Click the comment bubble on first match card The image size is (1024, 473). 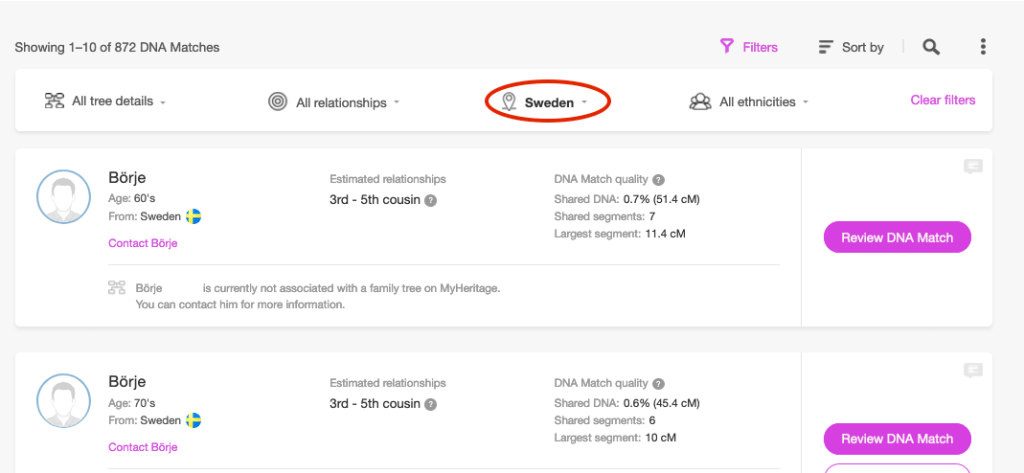point(972,167)
